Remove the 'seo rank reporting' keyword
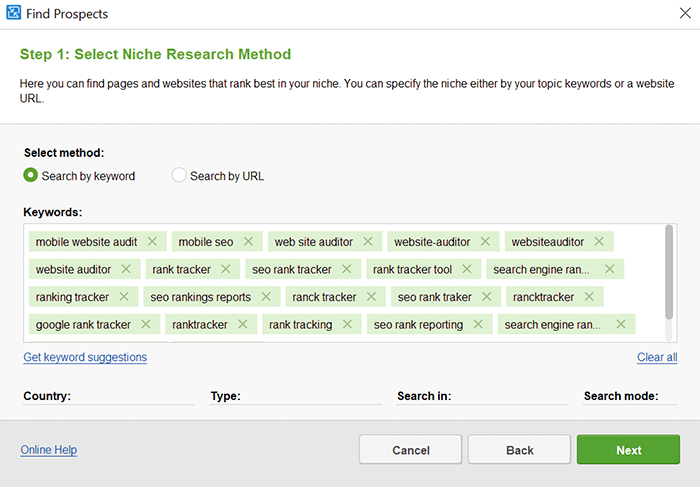Viewport: 700px width, 487px height. pos(478,324)
